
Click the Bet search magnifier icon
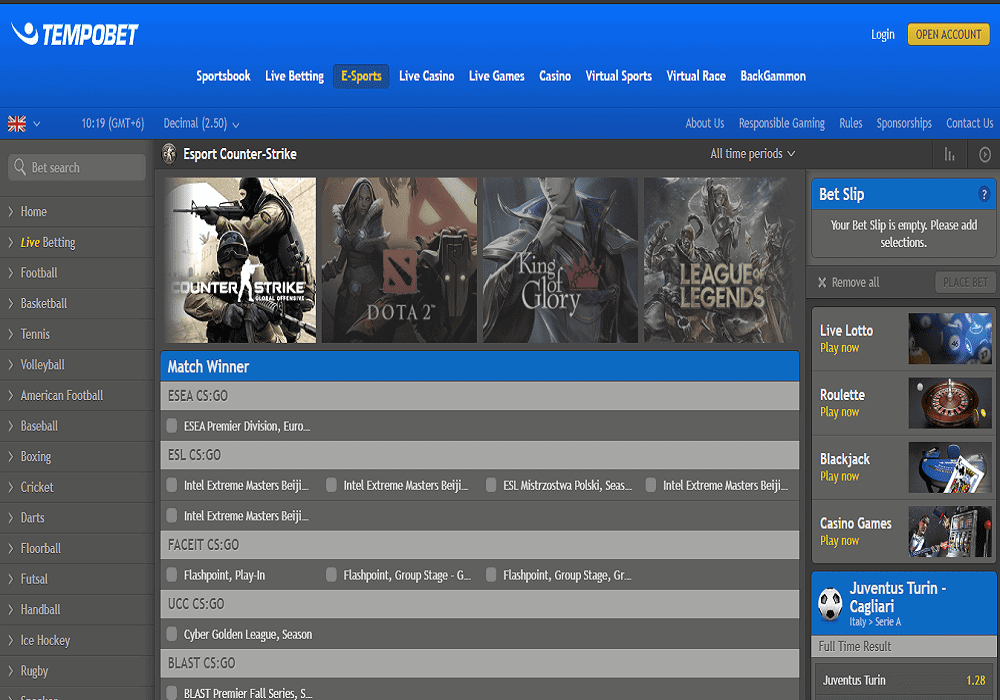[x=20, y=167]
